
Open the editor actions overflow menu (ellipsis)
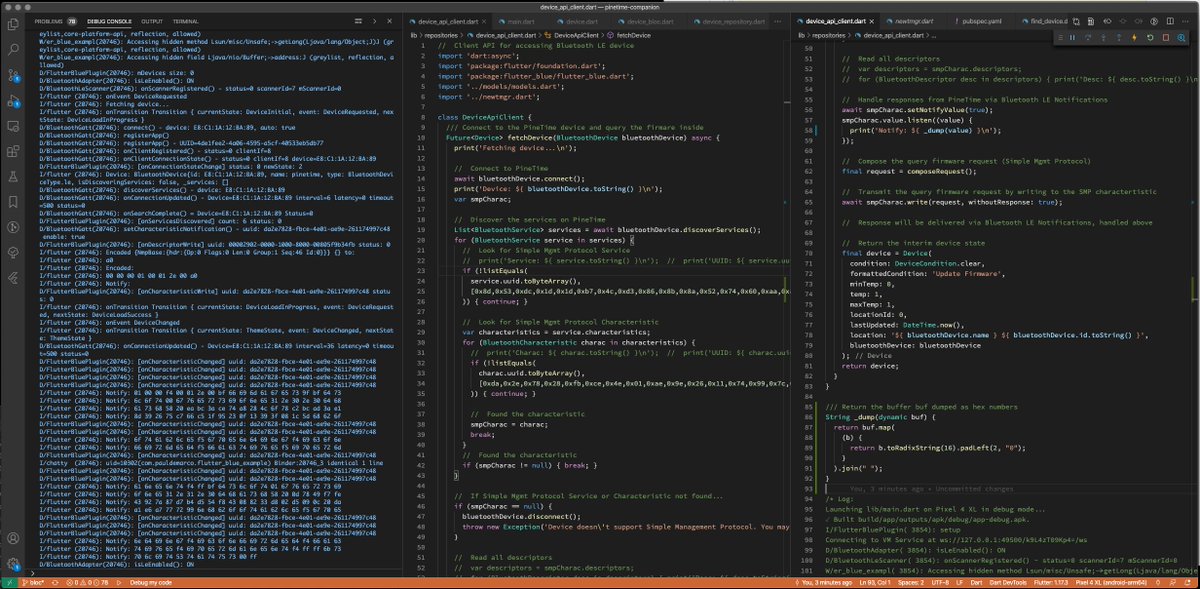click(x=1186, y=21)
